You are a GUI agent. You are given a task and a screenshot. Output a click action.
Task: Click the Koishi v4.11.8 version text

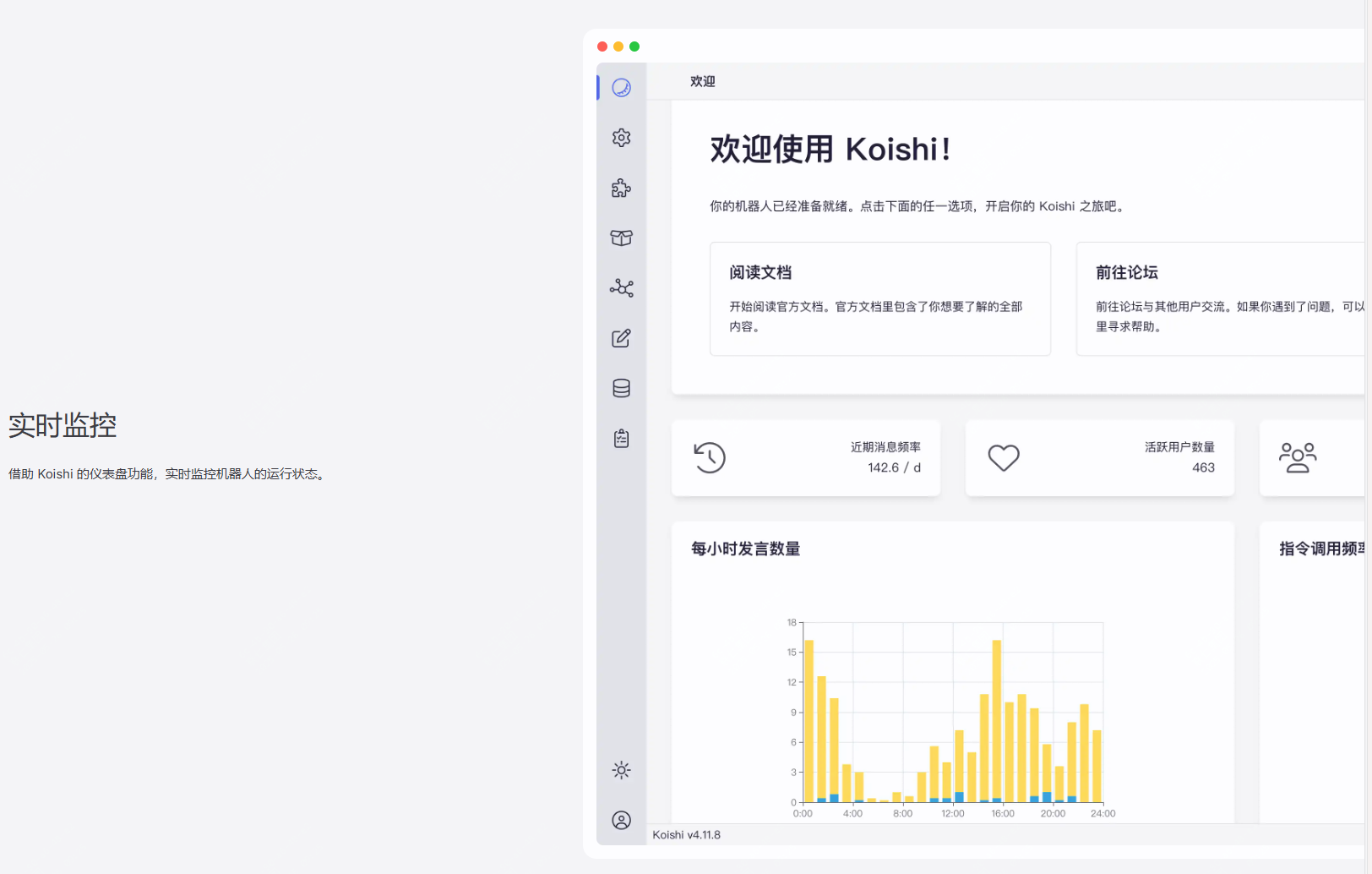pyautogui.click(x=686, y=835)
